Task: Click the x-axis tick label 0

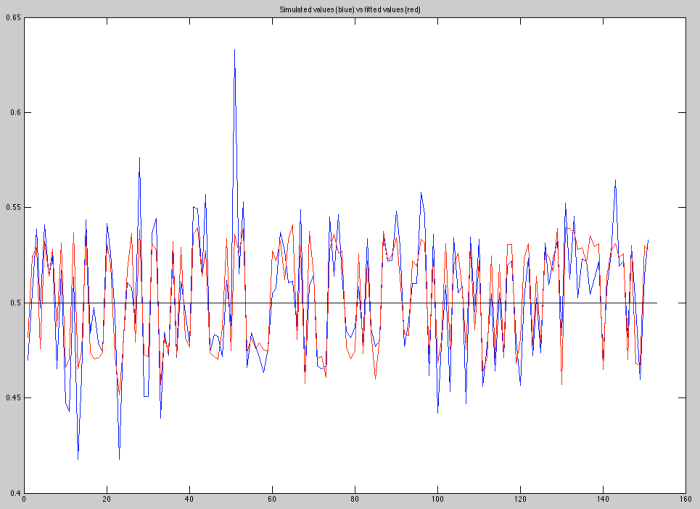Action: click(24, 500)
